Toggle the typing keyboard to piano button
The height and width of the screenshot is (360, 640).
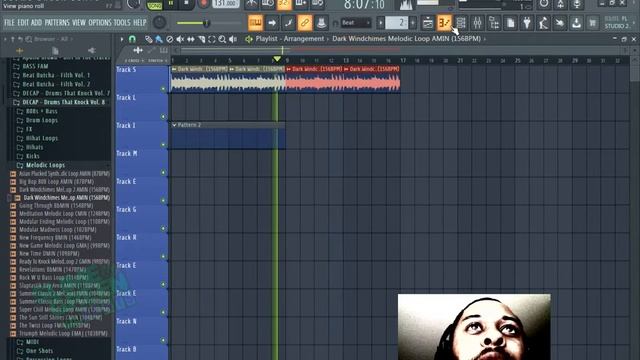[x=256, y=23]
